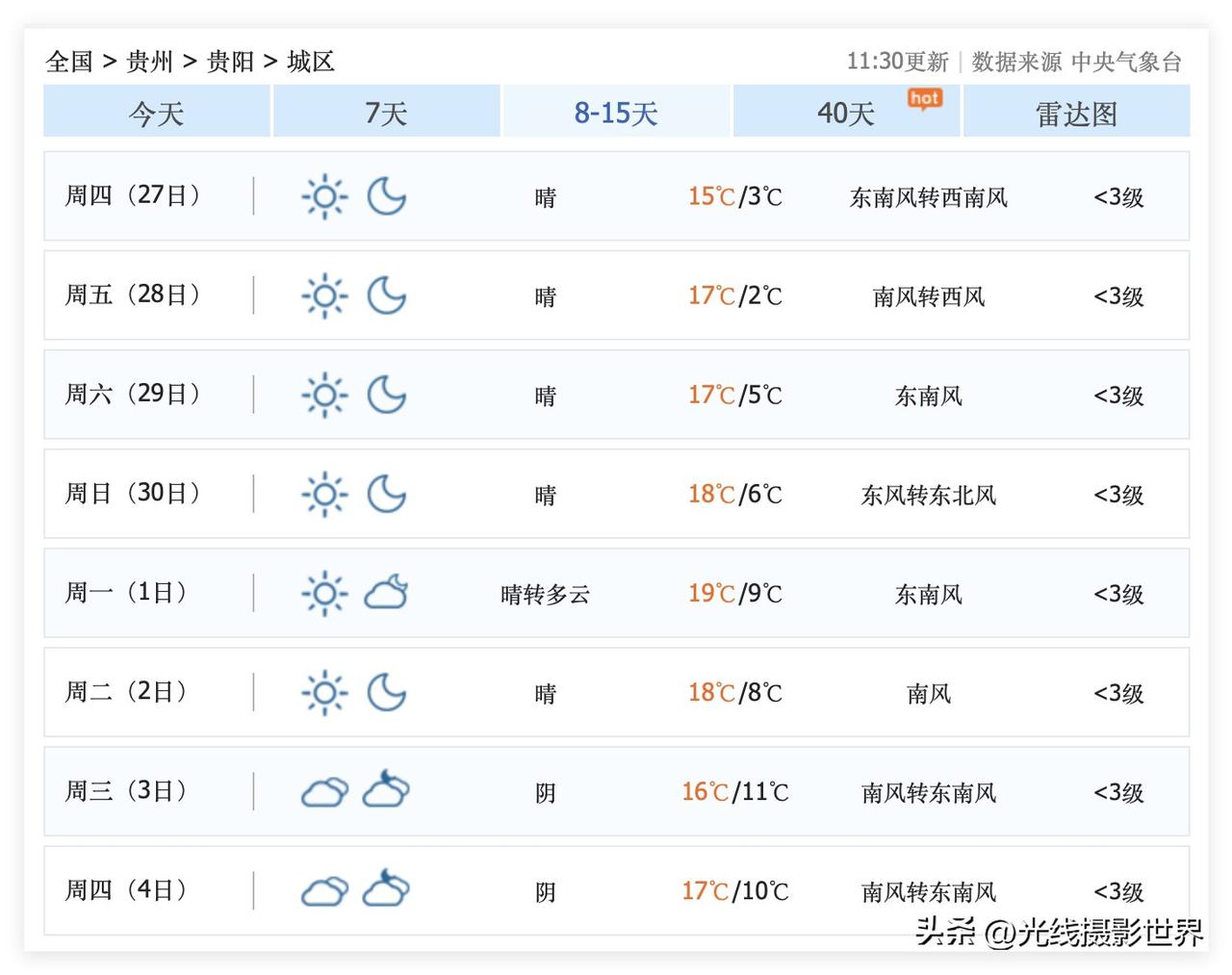Viewport: 1232px width, 975px height.
Task: Click the date label 周四（27日）
Action: coord(132,195)
